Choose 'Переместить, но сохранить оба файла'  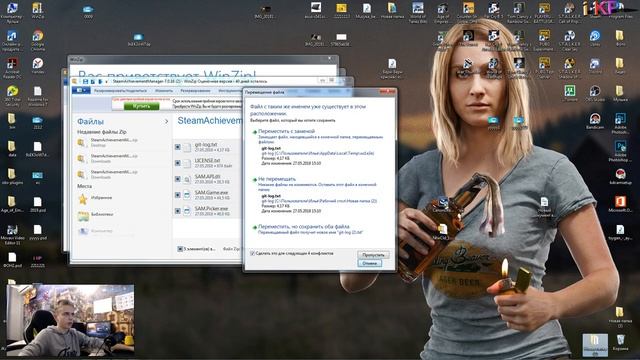click(304, 227)
